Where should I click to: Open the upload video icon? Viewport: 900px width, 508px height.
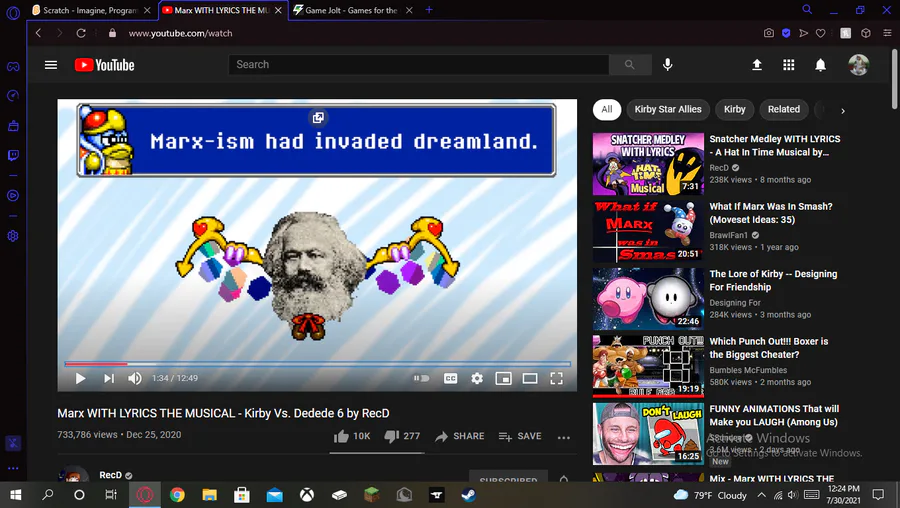pyautogui.click(x=757, y=65)
